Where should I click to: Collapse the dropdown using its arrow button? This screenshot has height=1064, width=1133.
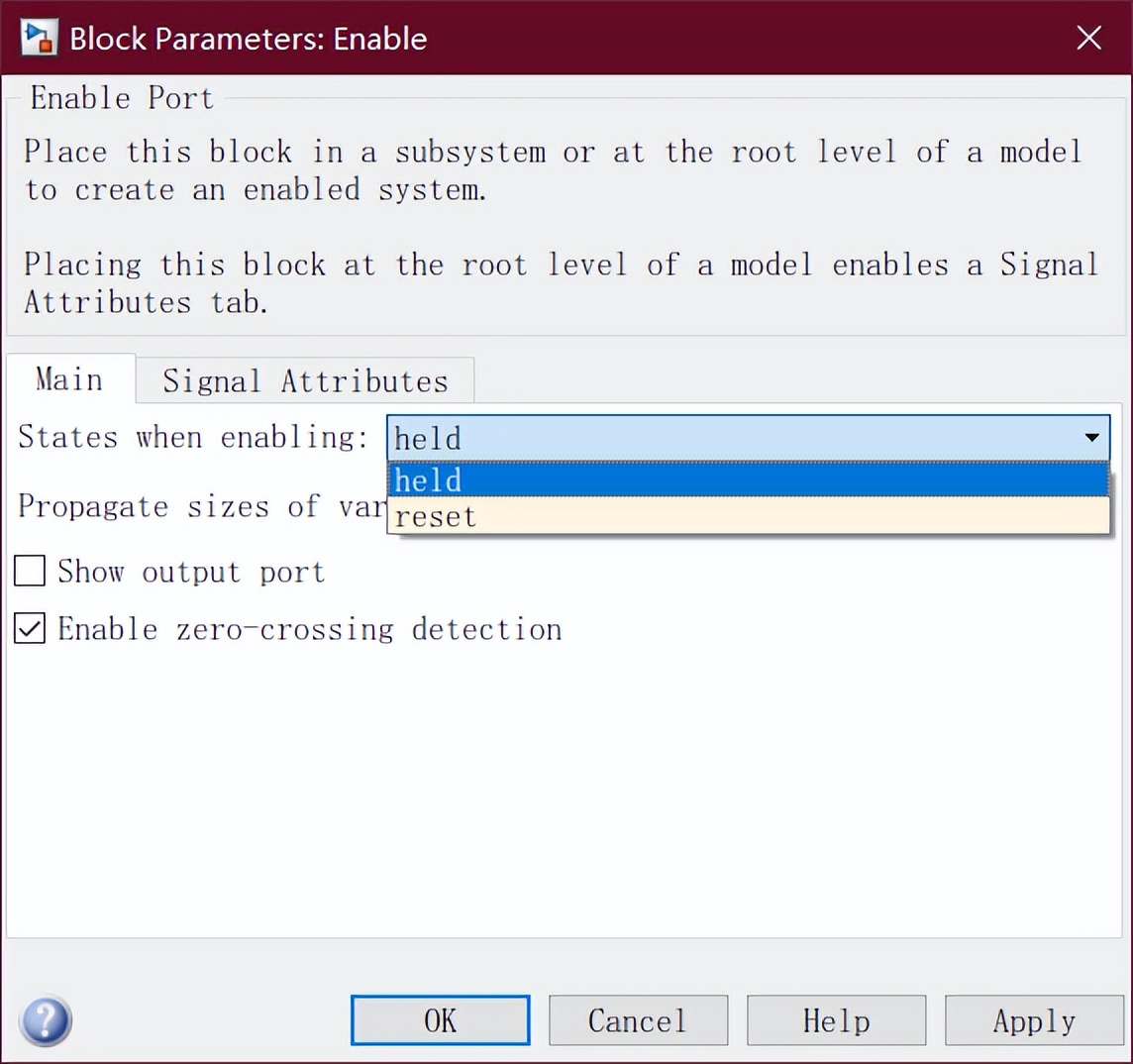(1091, 437)
